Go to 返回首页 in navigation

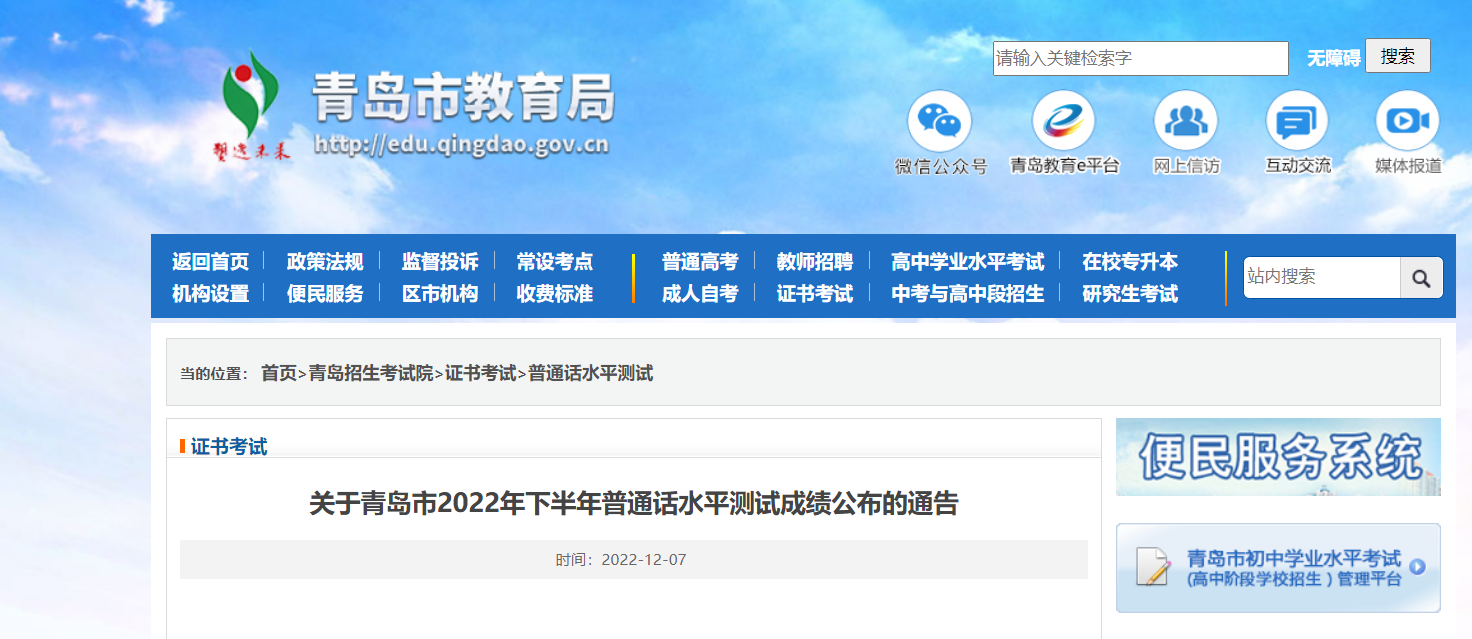click(x=210, y=262)
